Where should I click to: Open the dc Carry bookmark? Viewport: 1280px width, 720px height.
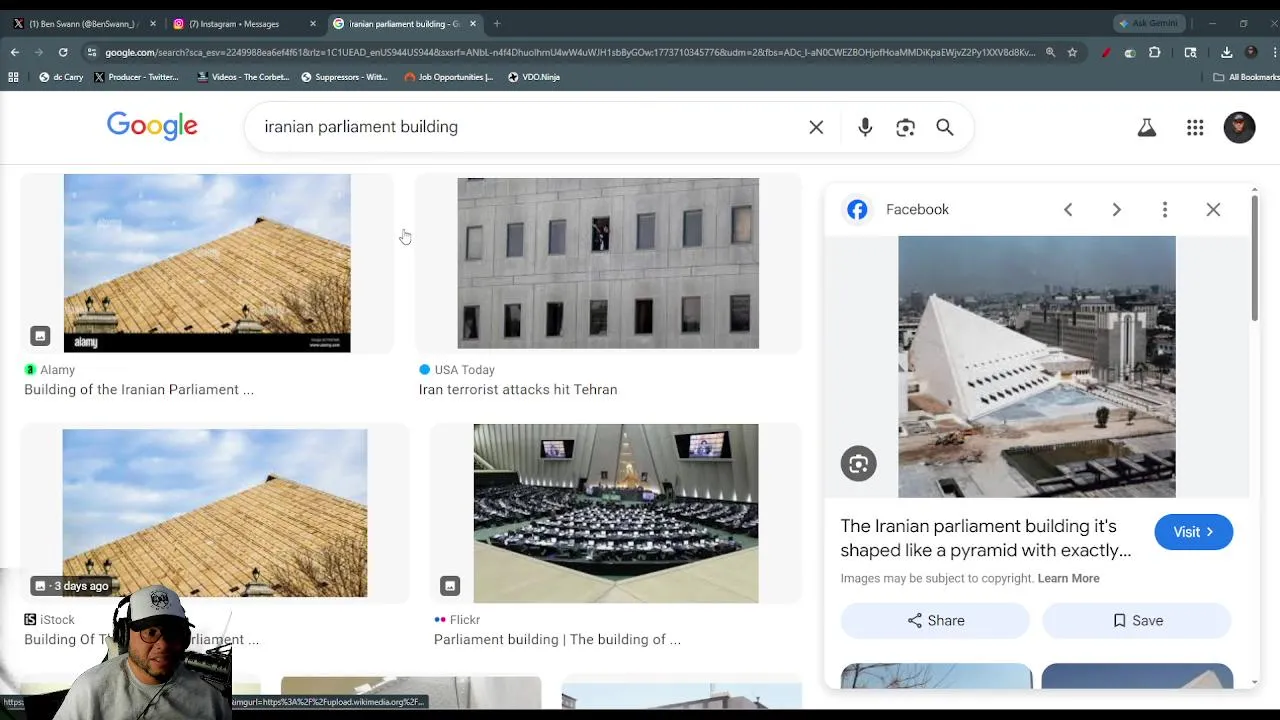click(x=61, y=77)
